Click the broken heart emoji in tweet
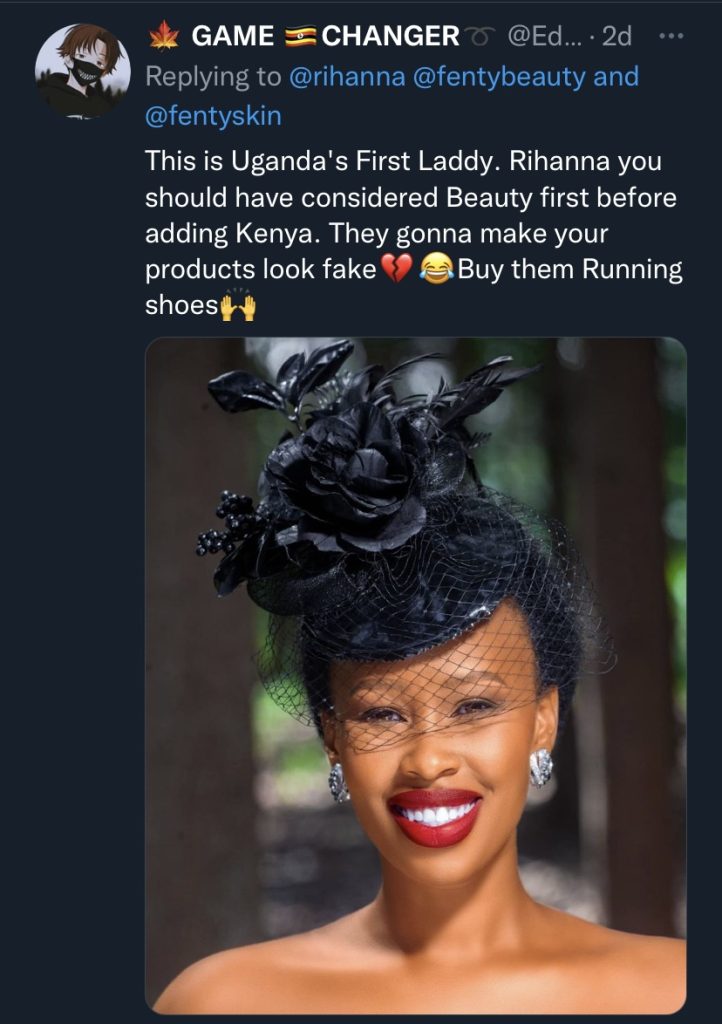Image resolution: width=722 pixels, height=1024 pixels. click(396, 269)
